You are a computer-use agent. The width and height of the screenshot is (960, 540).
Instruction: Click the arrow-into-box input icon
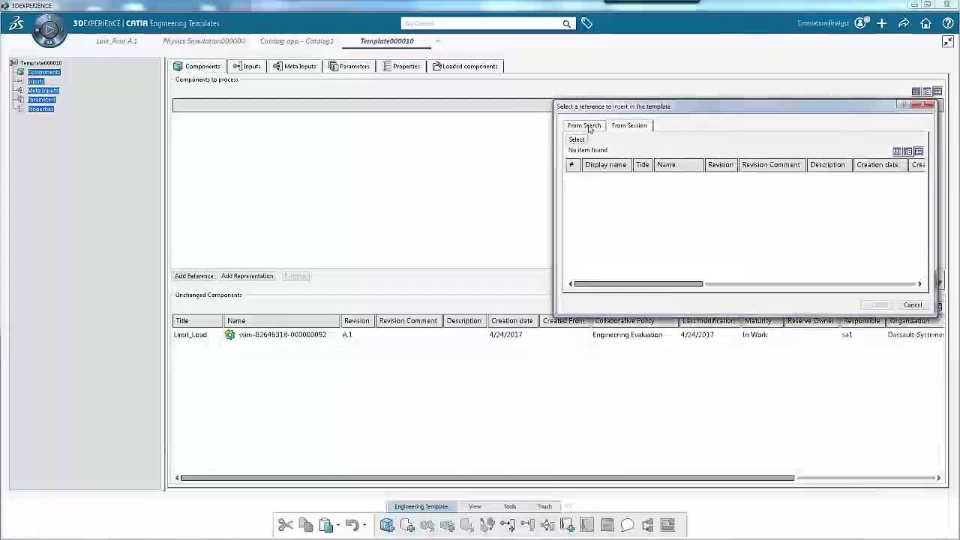click(508, 525)
